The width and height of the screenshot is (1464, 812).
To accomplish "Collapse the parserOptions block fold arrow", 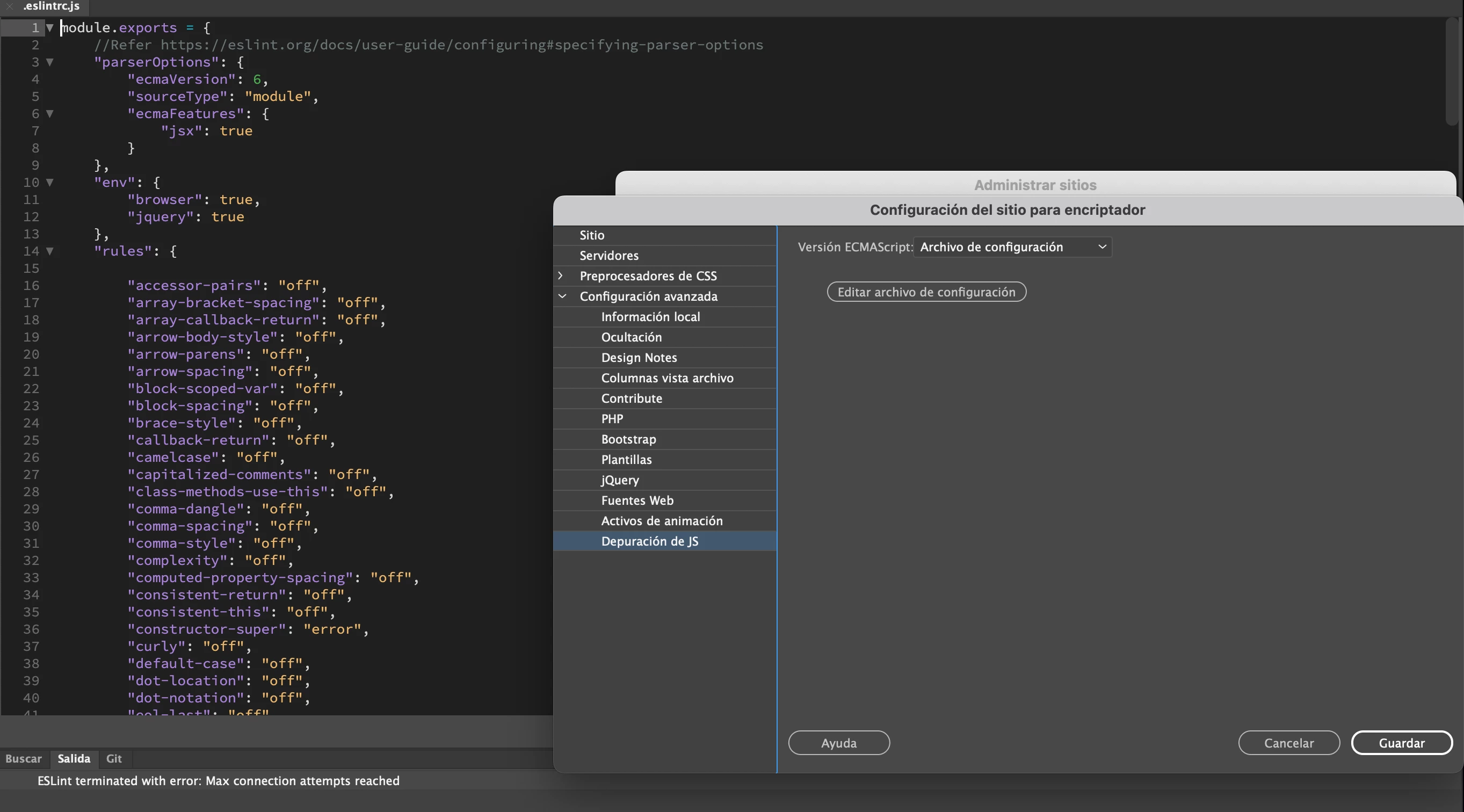I will (49, 62).
